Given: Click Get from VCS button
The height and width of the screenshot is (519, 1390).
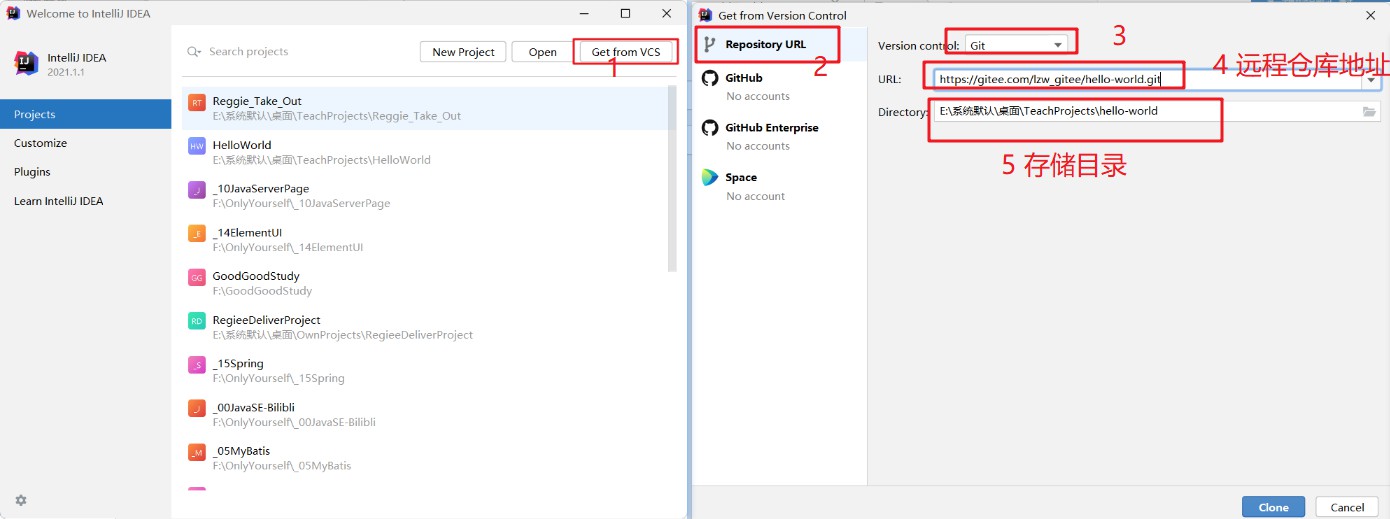Looking at the screenshot, I should [x=626, y=52].
